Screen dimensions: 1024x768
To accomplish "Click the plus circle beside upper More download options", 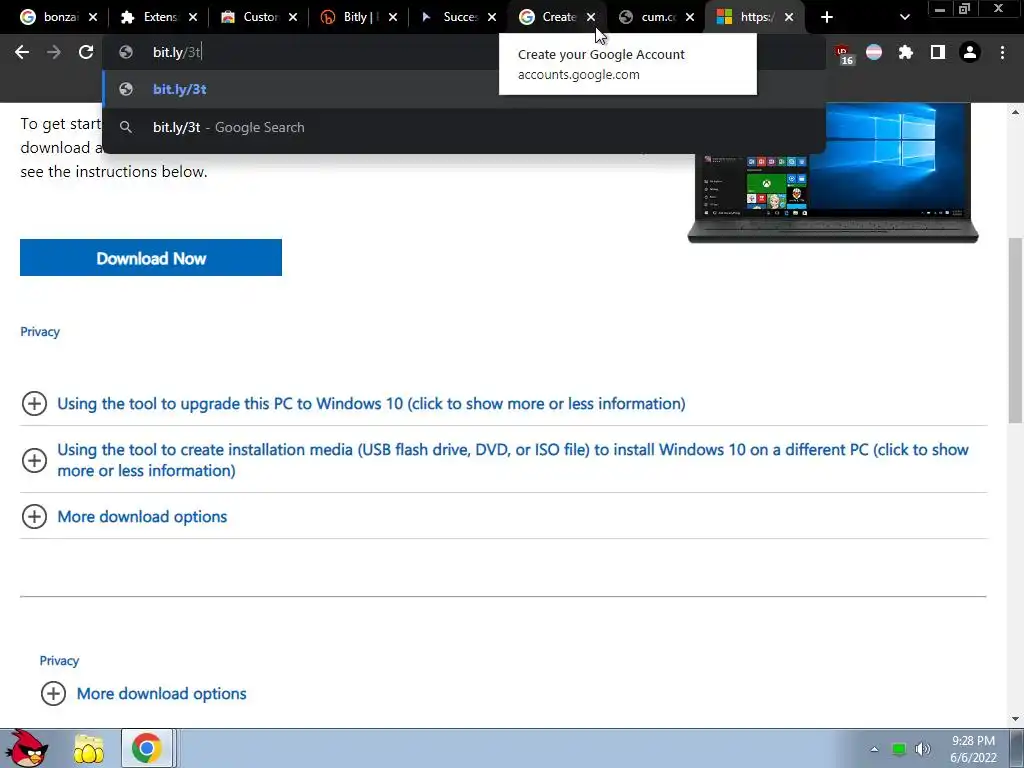I will coord(34,517).
